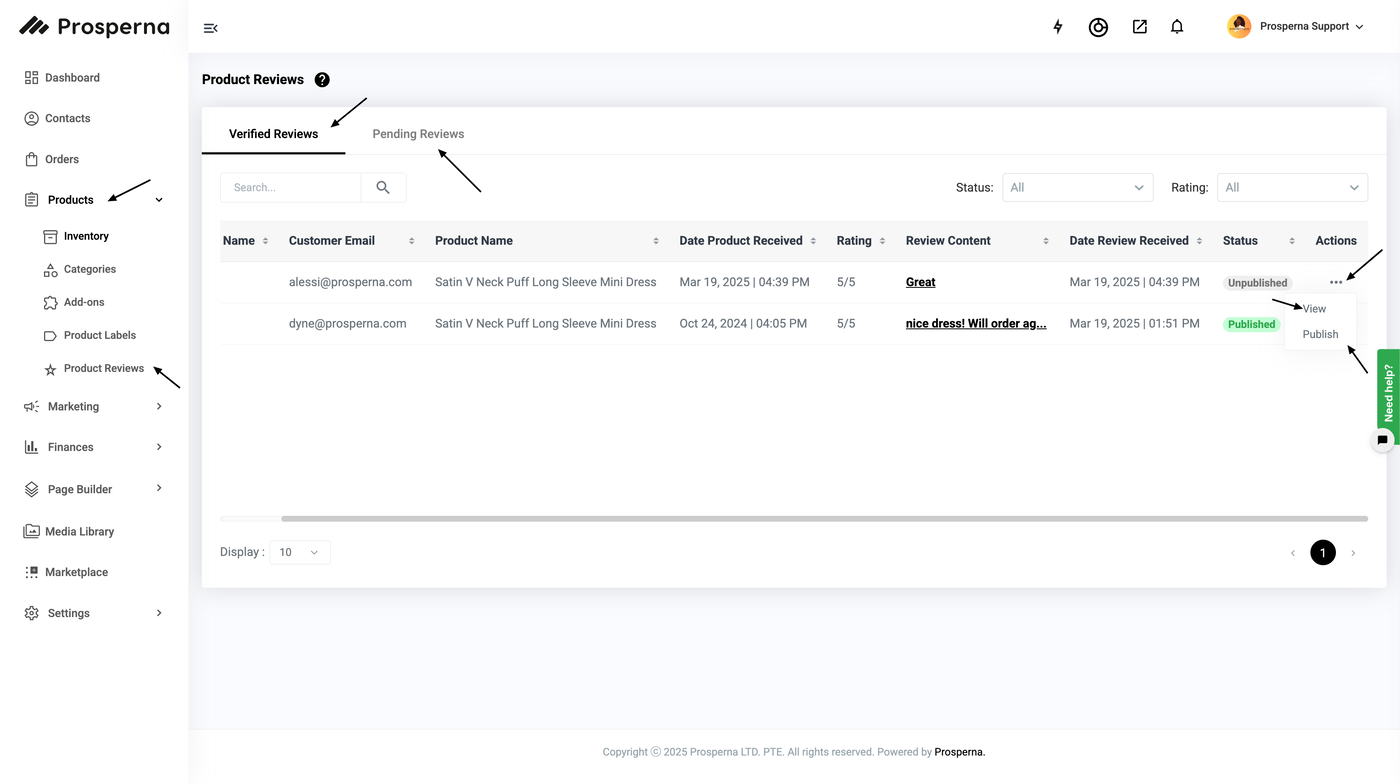Screen dimensions: 1400x784
Task: Click the search magnifier button
Action: [x=383, y=188]
